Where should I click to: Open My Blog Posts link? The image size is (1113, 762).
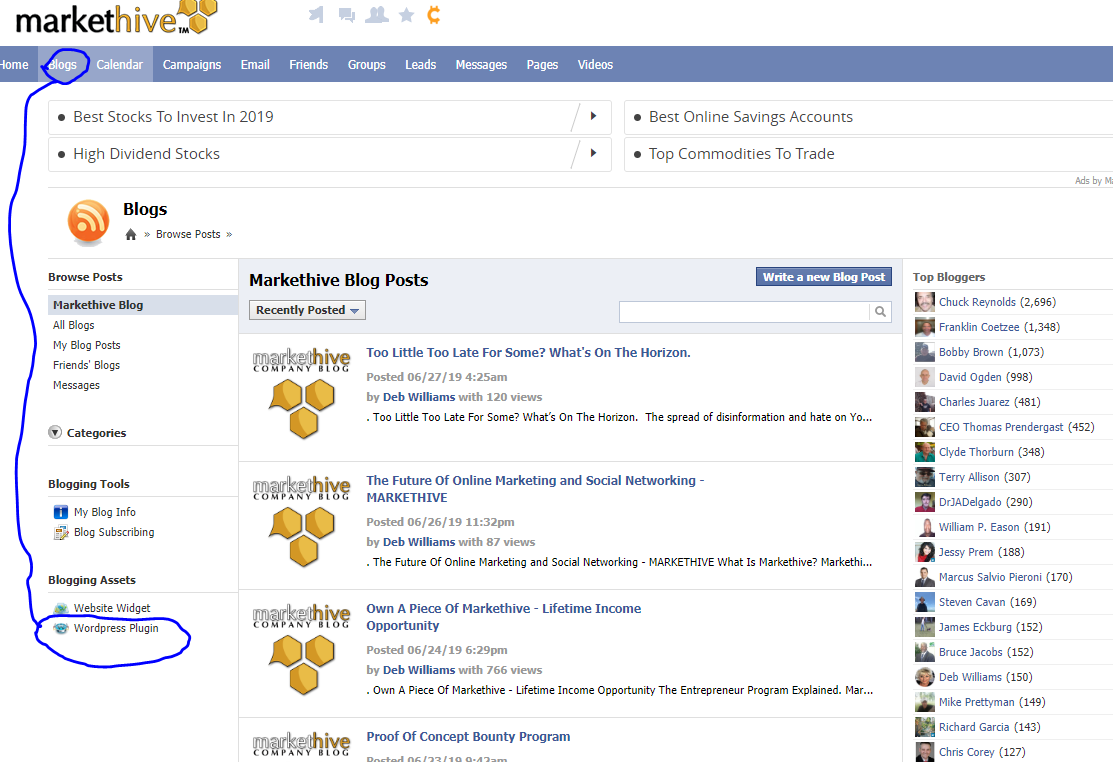pos(87,345)
